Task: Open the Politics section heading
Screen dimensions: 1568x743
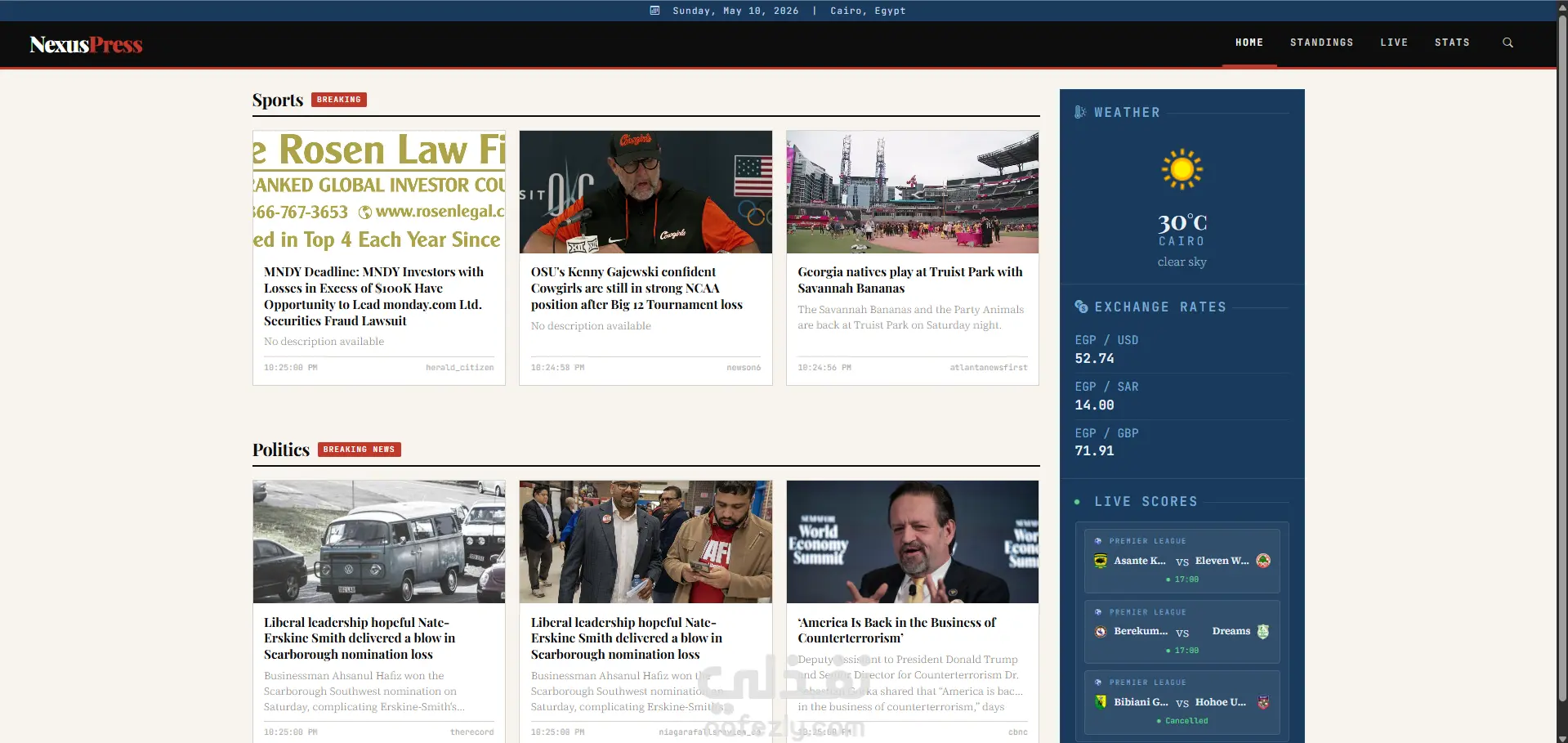Action: (281, 450)
